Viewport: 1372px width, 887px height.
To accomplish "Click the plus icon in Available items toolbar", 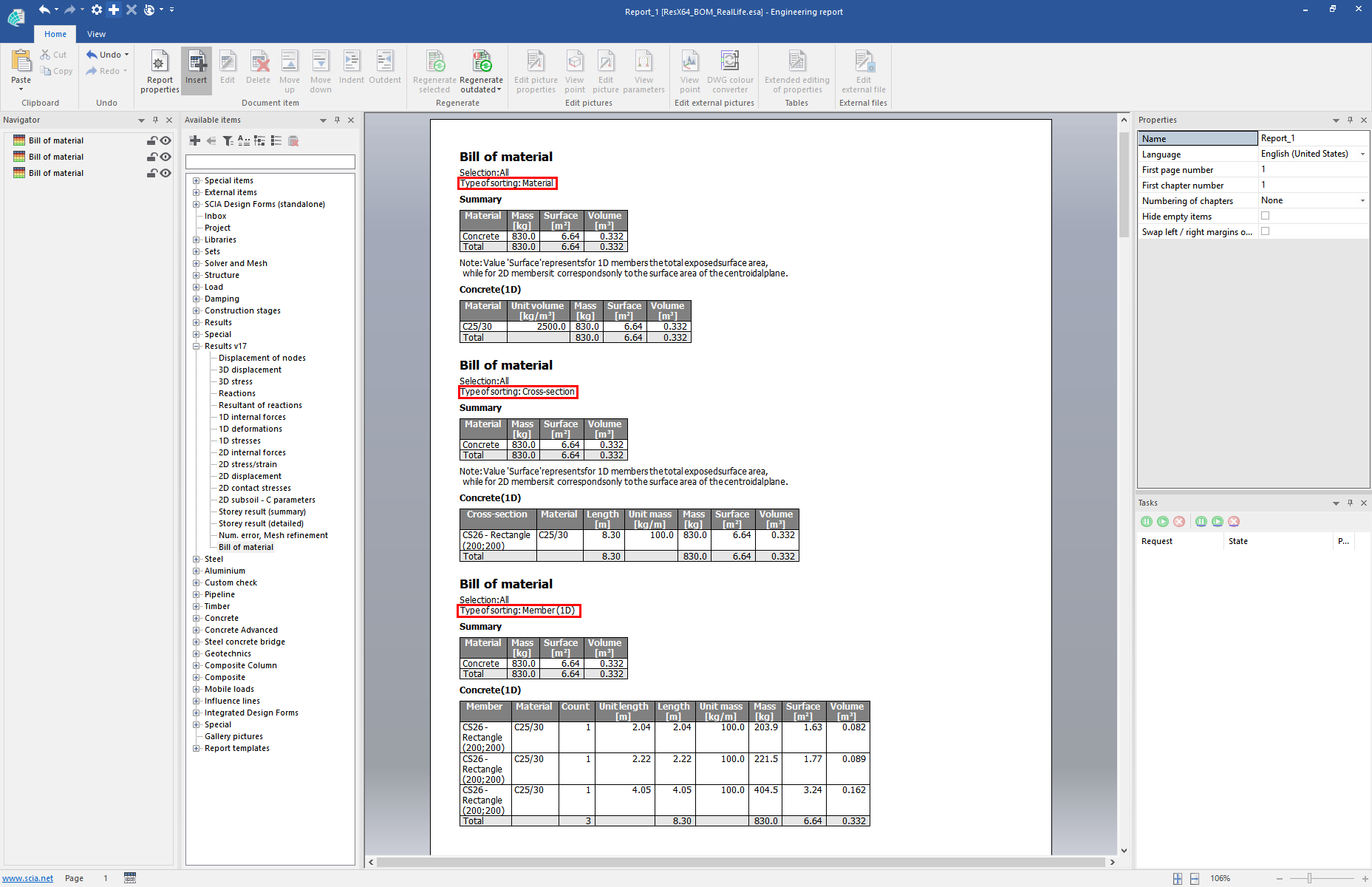I will click(x=195, y=140).
